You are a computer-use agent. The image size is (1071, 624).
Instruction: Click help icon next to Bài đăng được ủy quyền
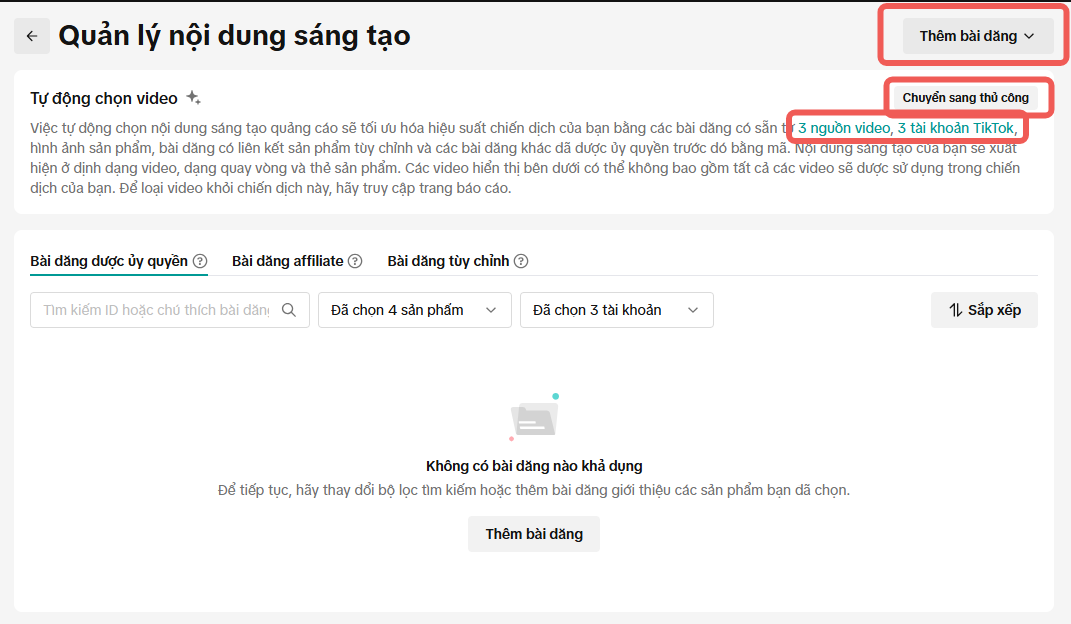tap(200, 261)
